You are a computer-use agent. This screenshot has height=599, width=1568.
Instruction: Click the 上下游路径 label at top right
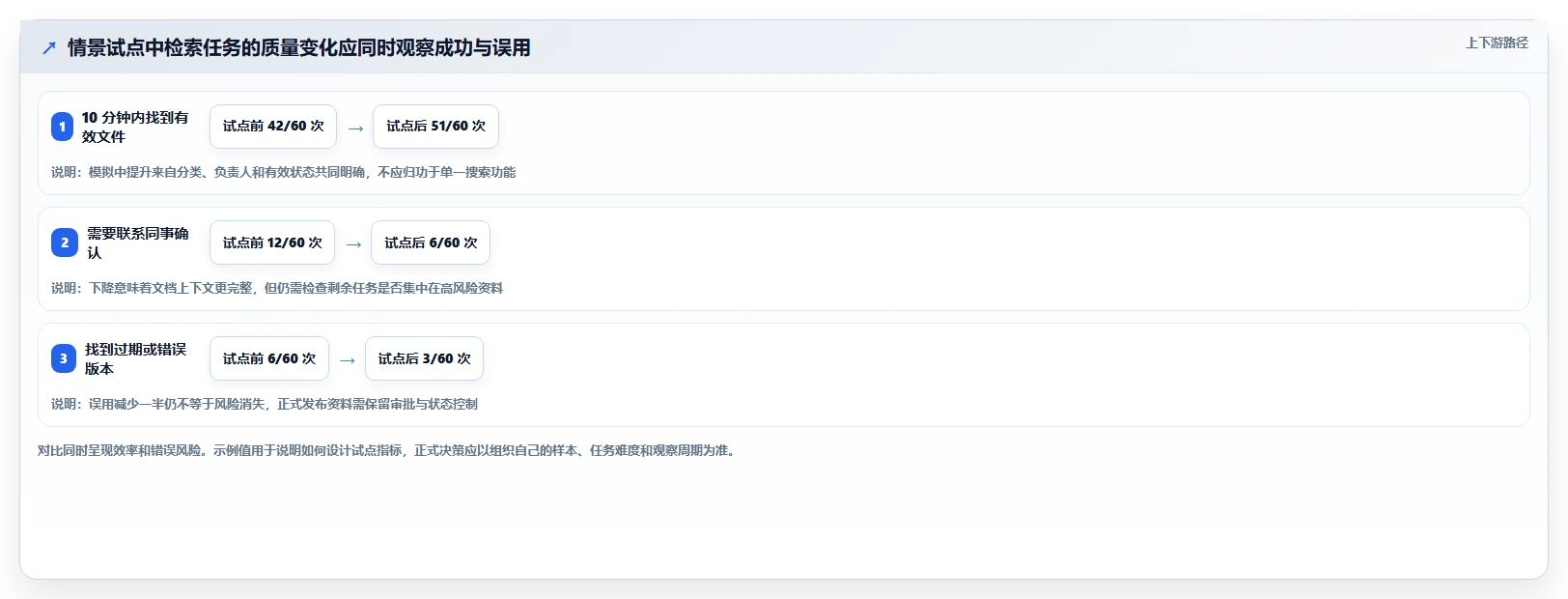point(1497,43)
